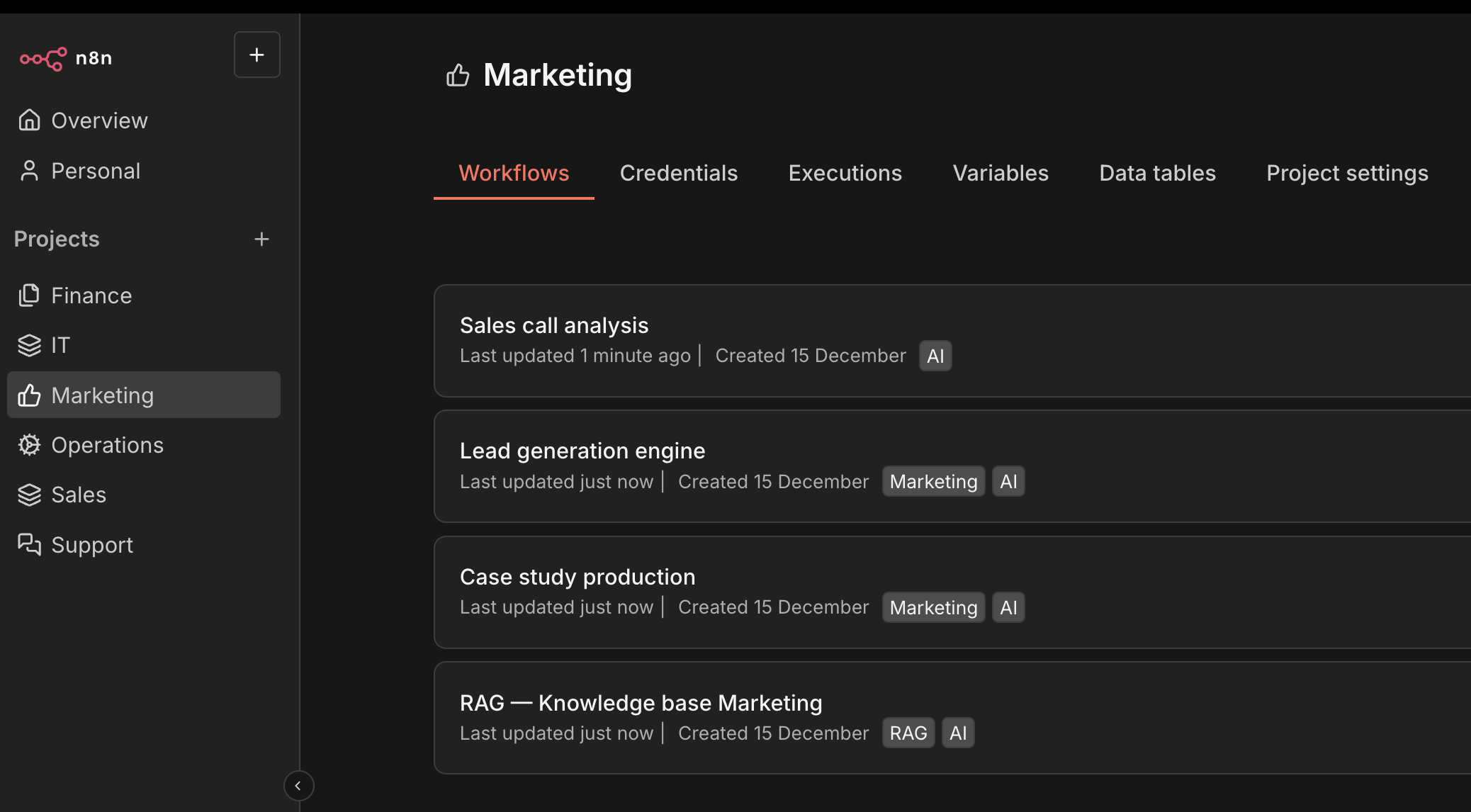Open the Lead generation engine workflow
This screenshot has height=812, width=1471.
[582, 451]
